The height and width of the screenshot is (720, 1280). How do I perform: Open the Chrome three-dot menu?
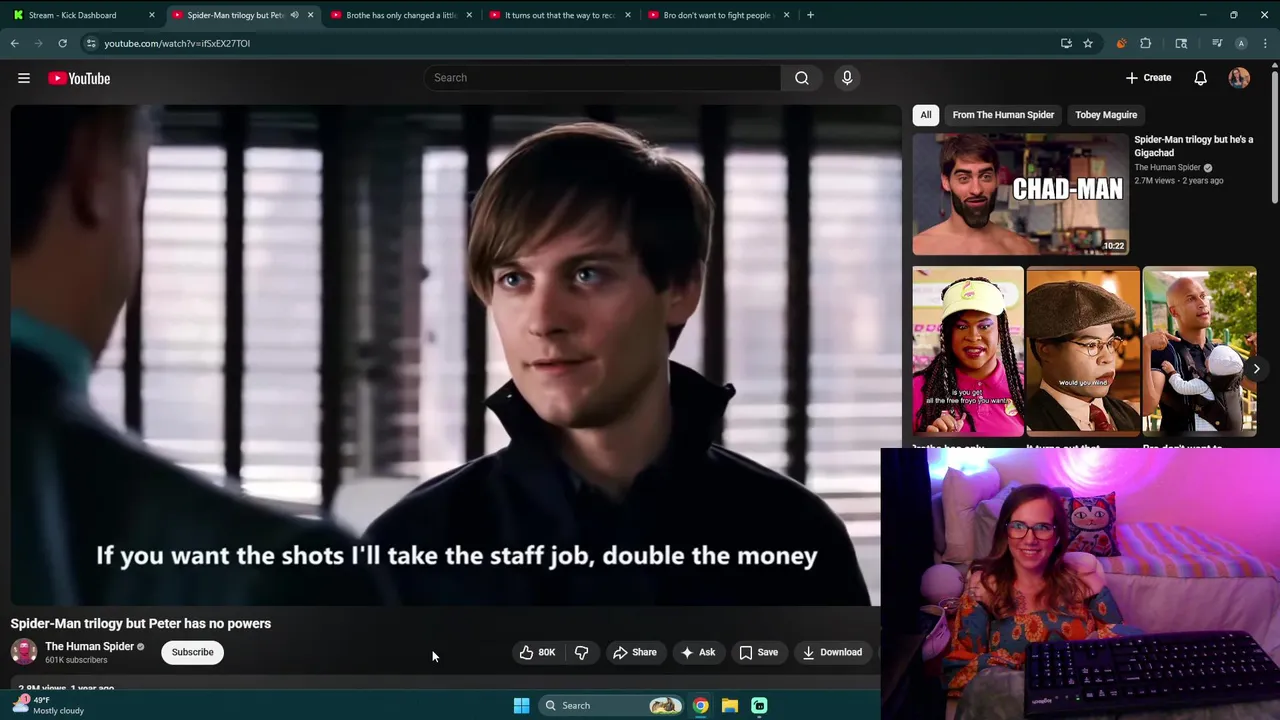[1265, 43]
